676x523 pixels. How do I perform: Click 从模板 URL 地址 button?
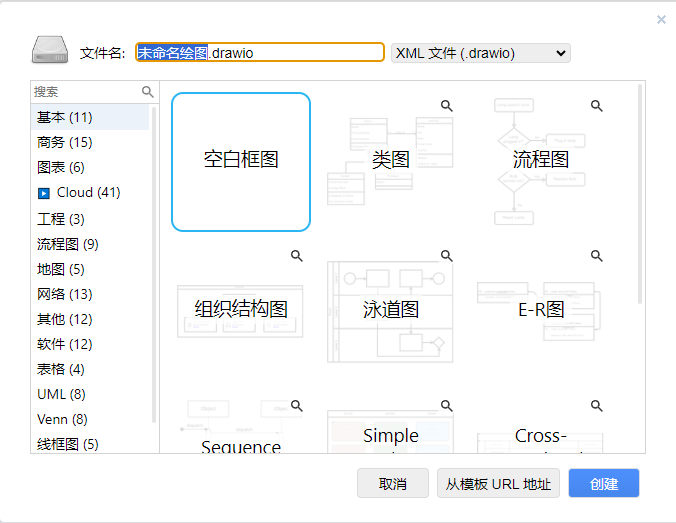498,484
